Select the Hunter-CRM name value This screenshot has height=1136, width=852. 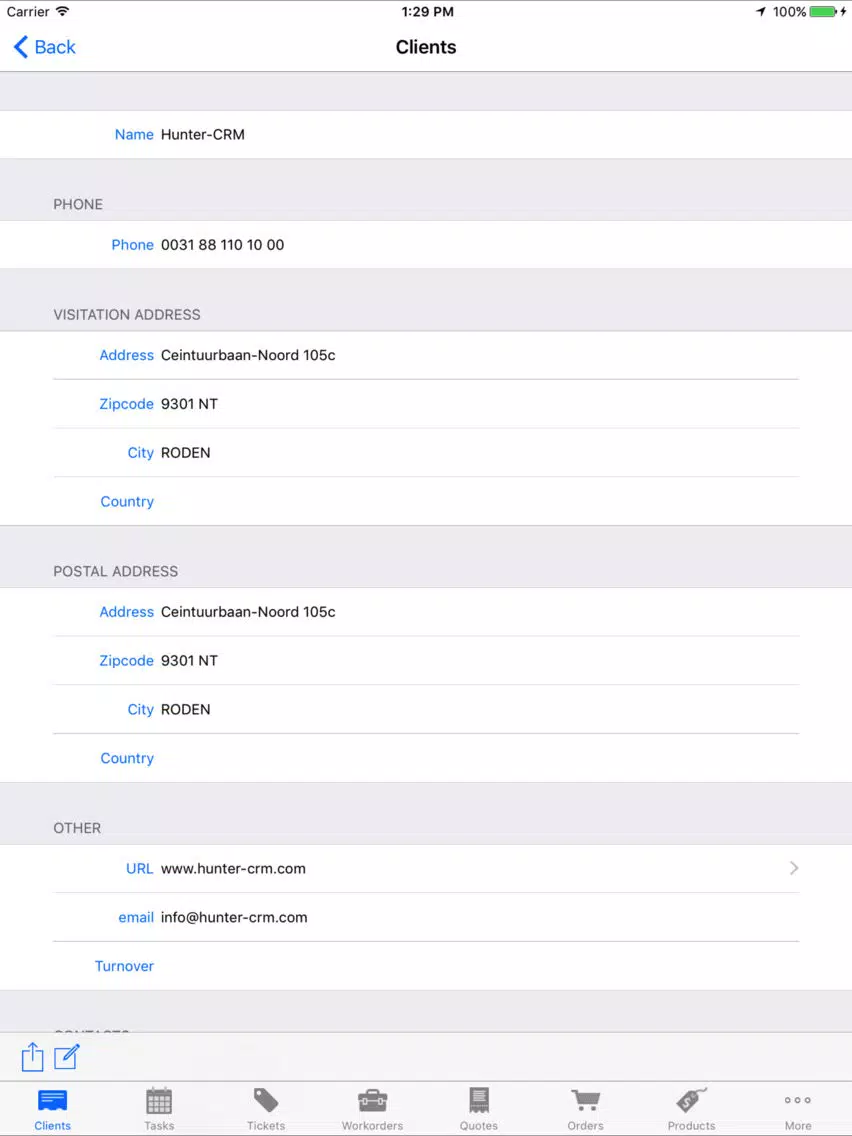pos(203,135)
